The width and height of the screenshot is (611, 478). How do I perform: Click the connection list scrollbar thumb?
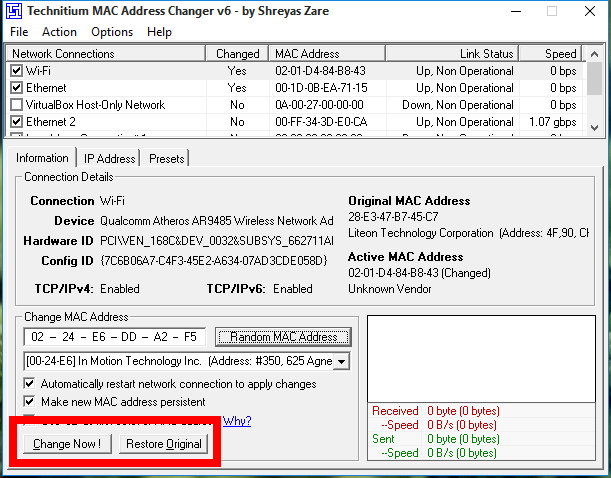[594, 78]
